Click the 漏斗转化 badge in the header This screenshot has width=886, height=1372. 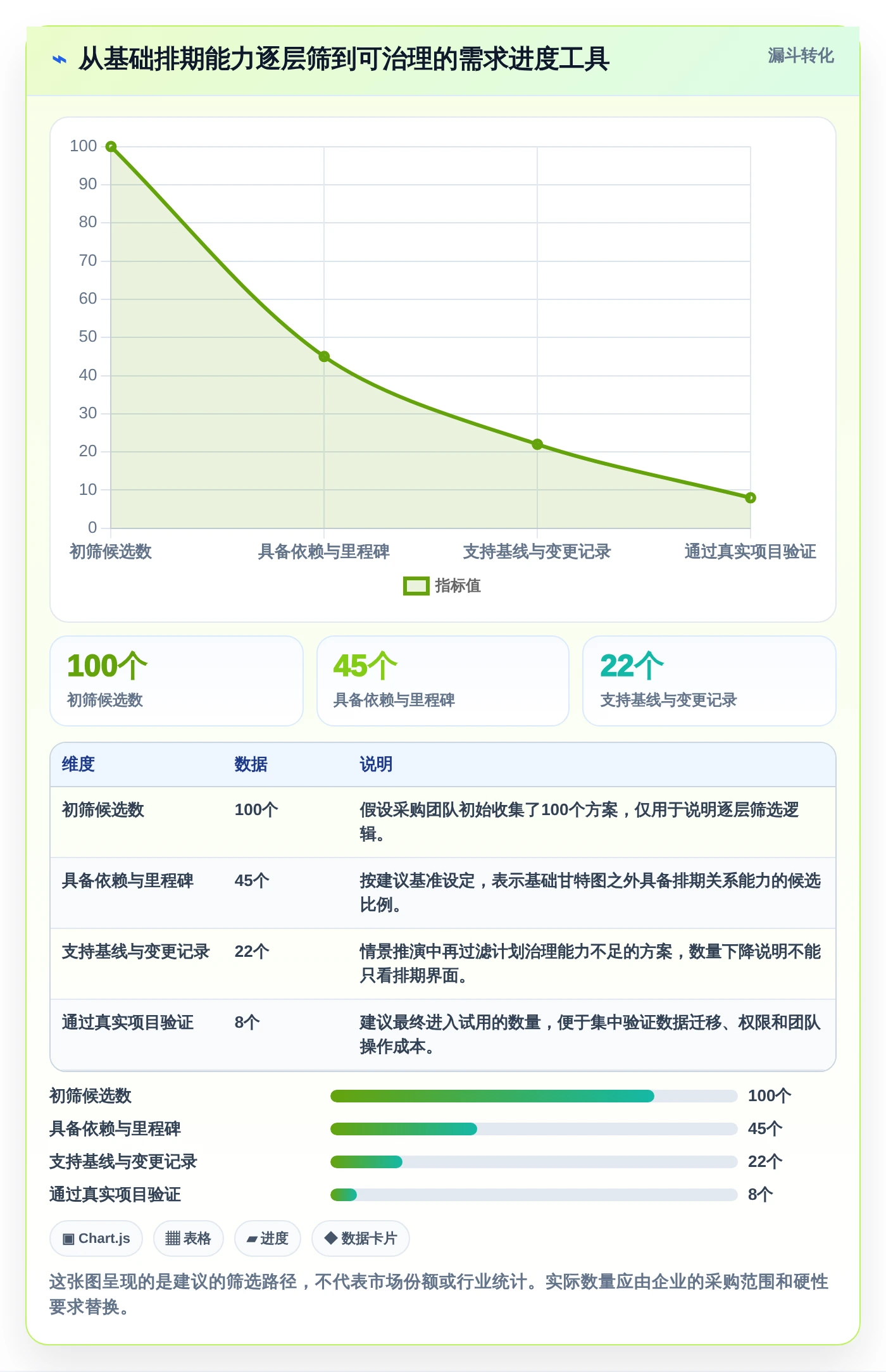[801, 56]
